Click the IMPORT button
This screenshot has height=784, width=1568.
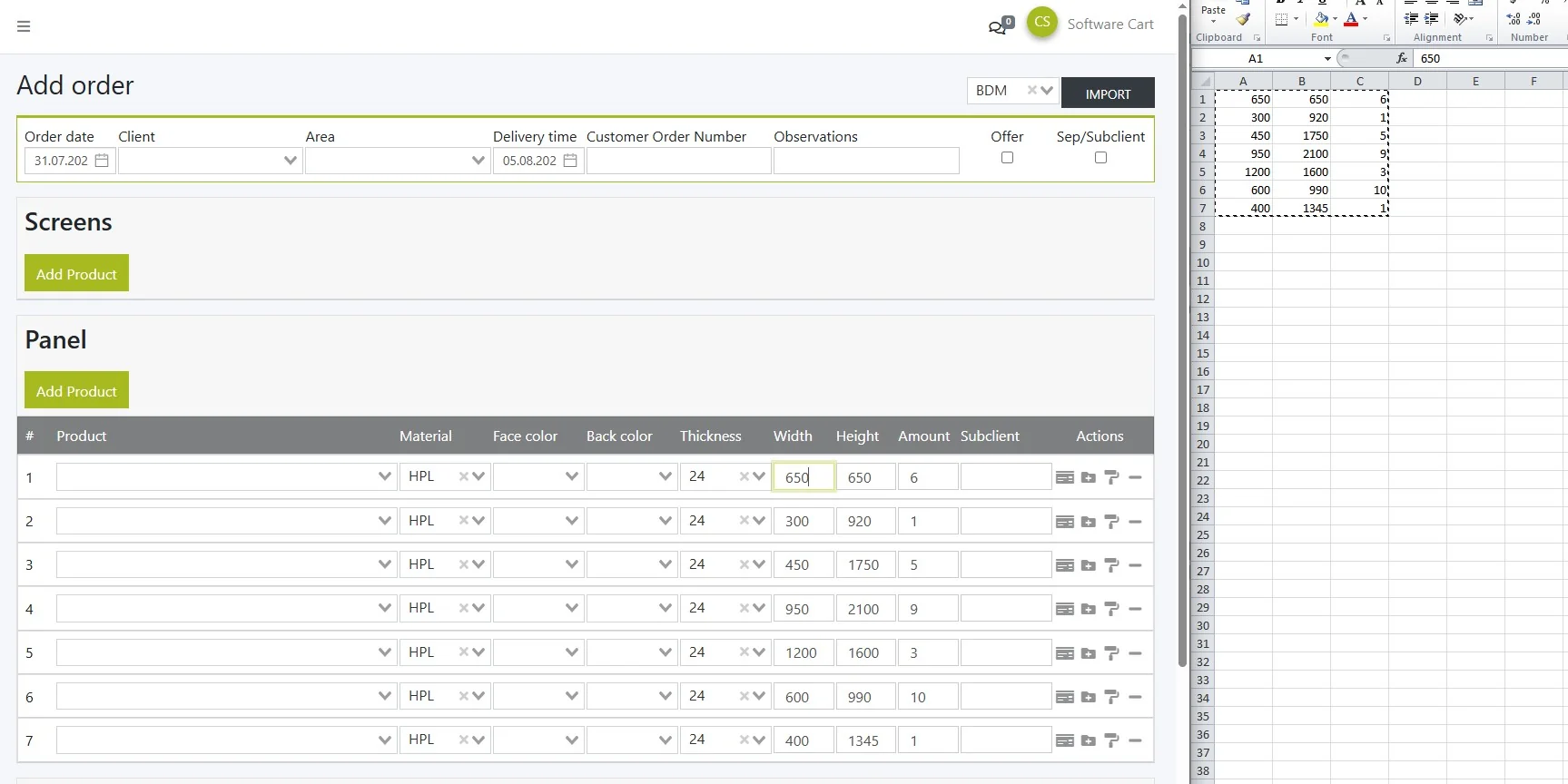[1108, 93]
